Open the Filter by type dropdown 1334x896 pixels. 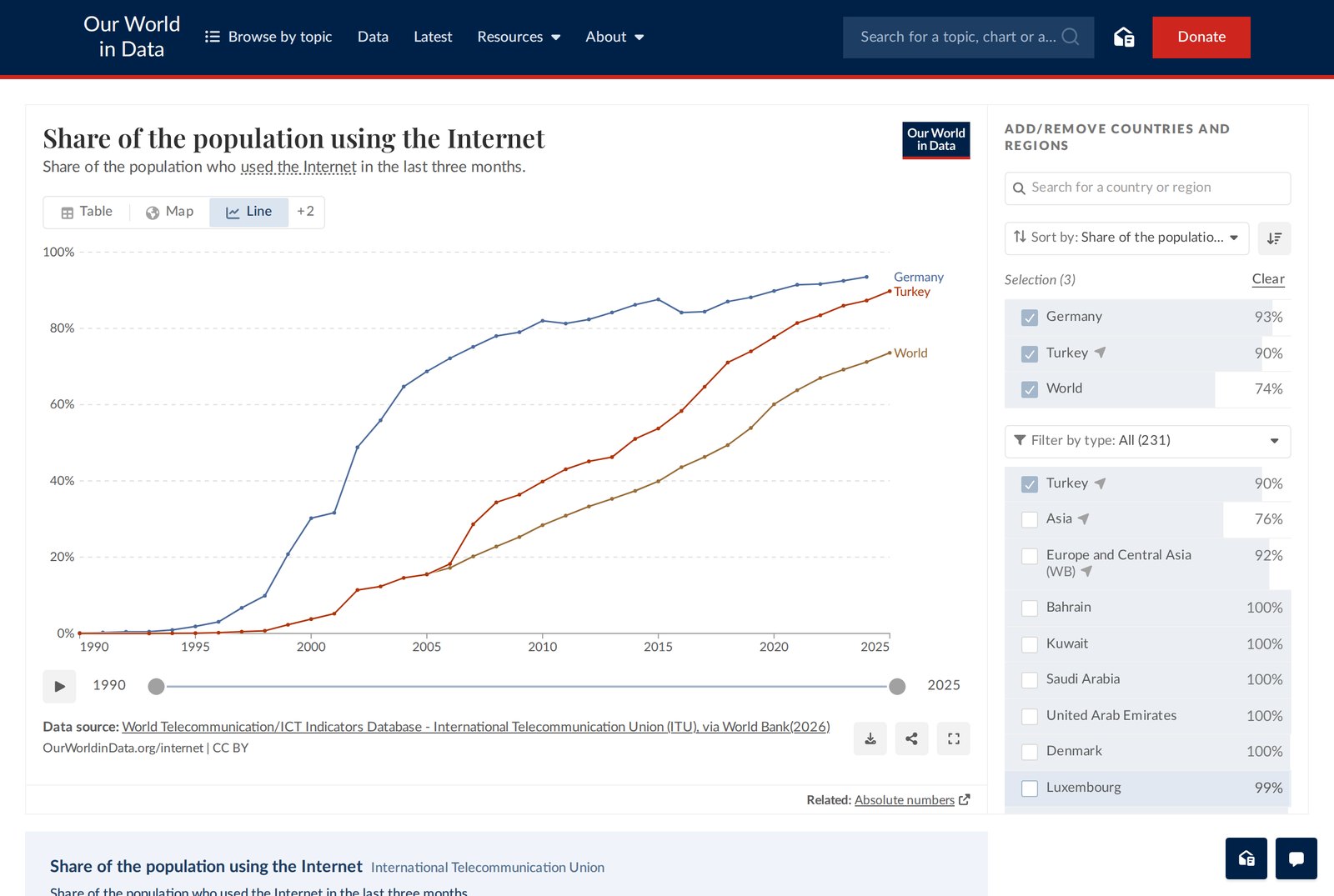click(x=1147, y=441)
